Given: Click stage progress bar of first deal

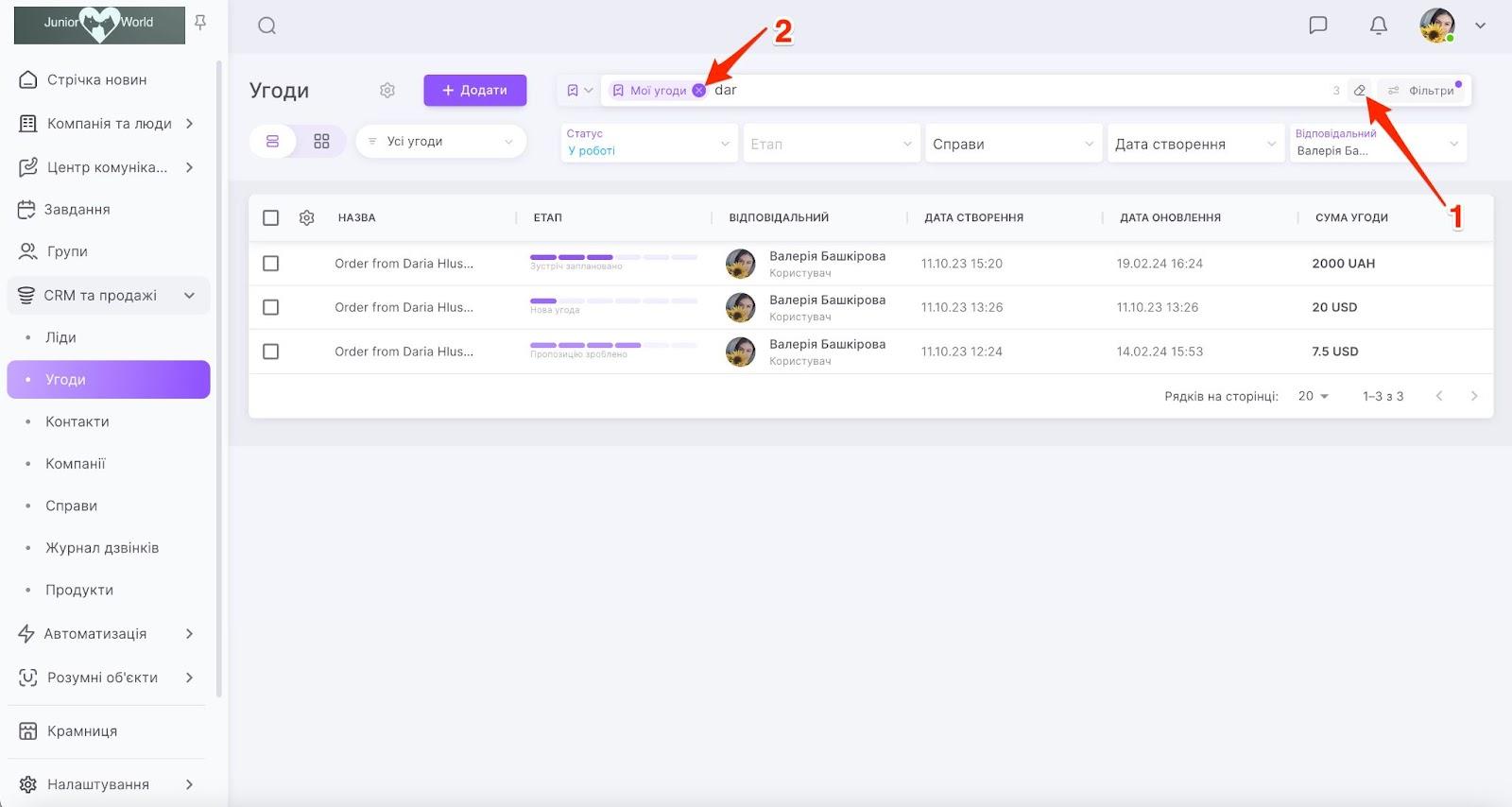Looking at the screenshot, I should (x=613, y=257).
